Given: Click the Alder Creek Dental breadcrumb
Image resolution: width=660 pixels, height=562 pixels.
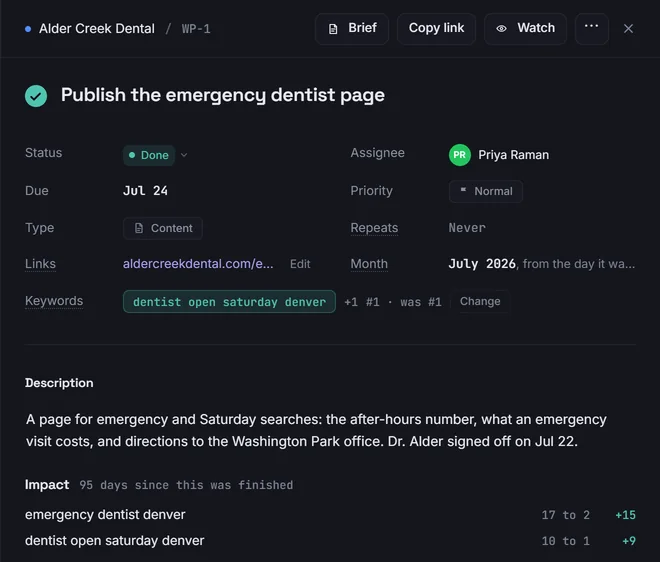Looking at the screenshot, I should (97, 29).
